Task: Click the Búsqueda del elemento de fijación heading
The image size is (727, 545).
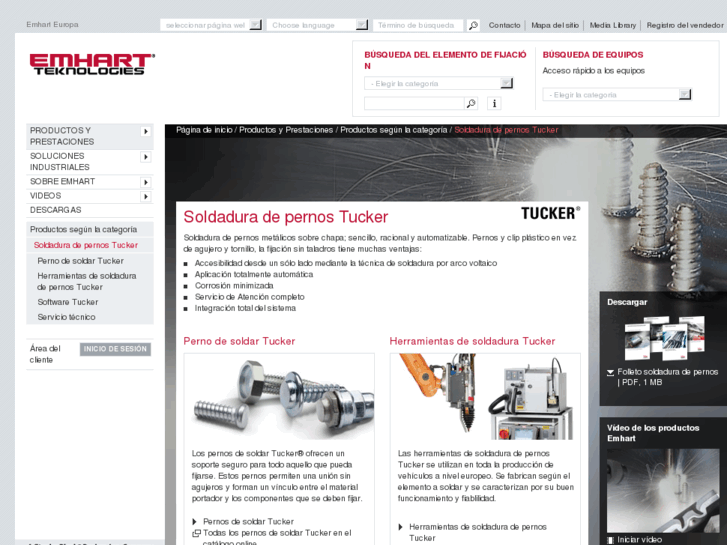Action: pyautogui.click(x=445, y=60)
